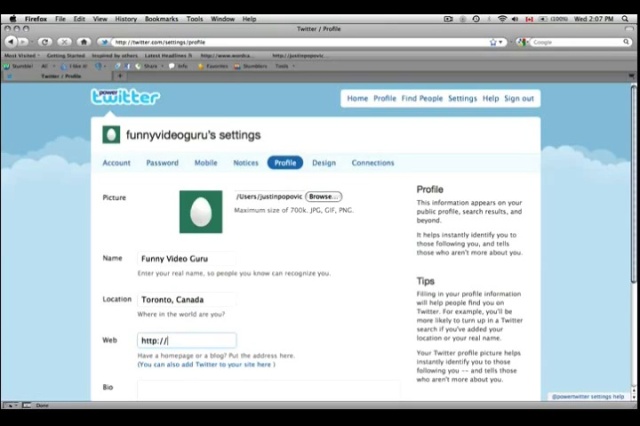Open Spotlight search magnifier in menu bar
The width and height of the screenshot is (640, 426).
[625, 19]
